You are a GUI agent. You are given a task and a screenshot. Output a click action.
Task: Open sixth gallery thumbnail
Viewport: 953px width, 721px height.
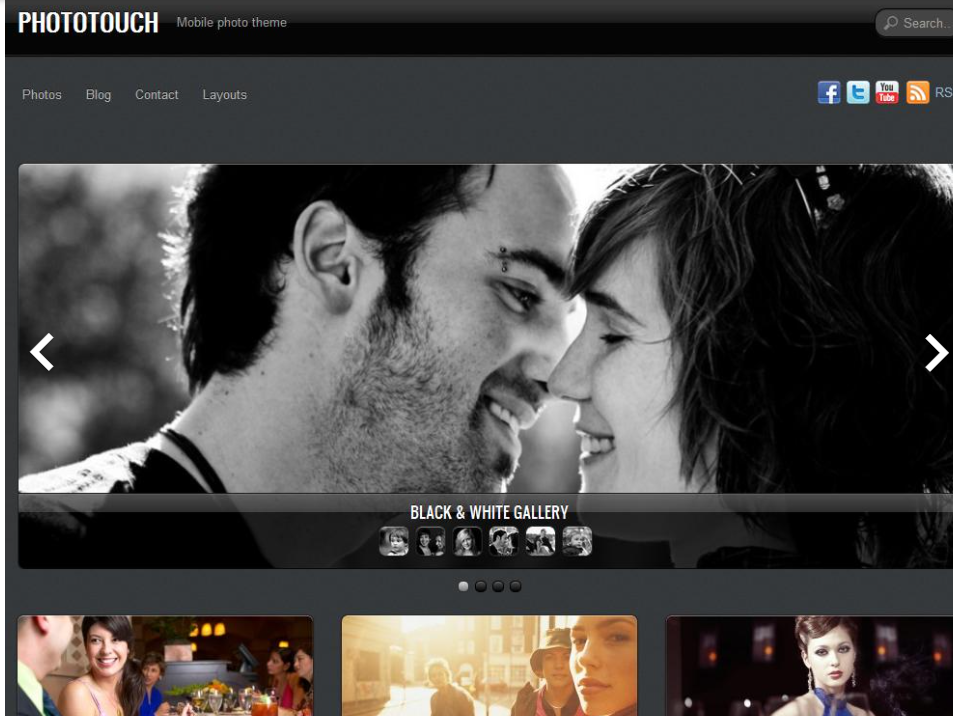577,541
